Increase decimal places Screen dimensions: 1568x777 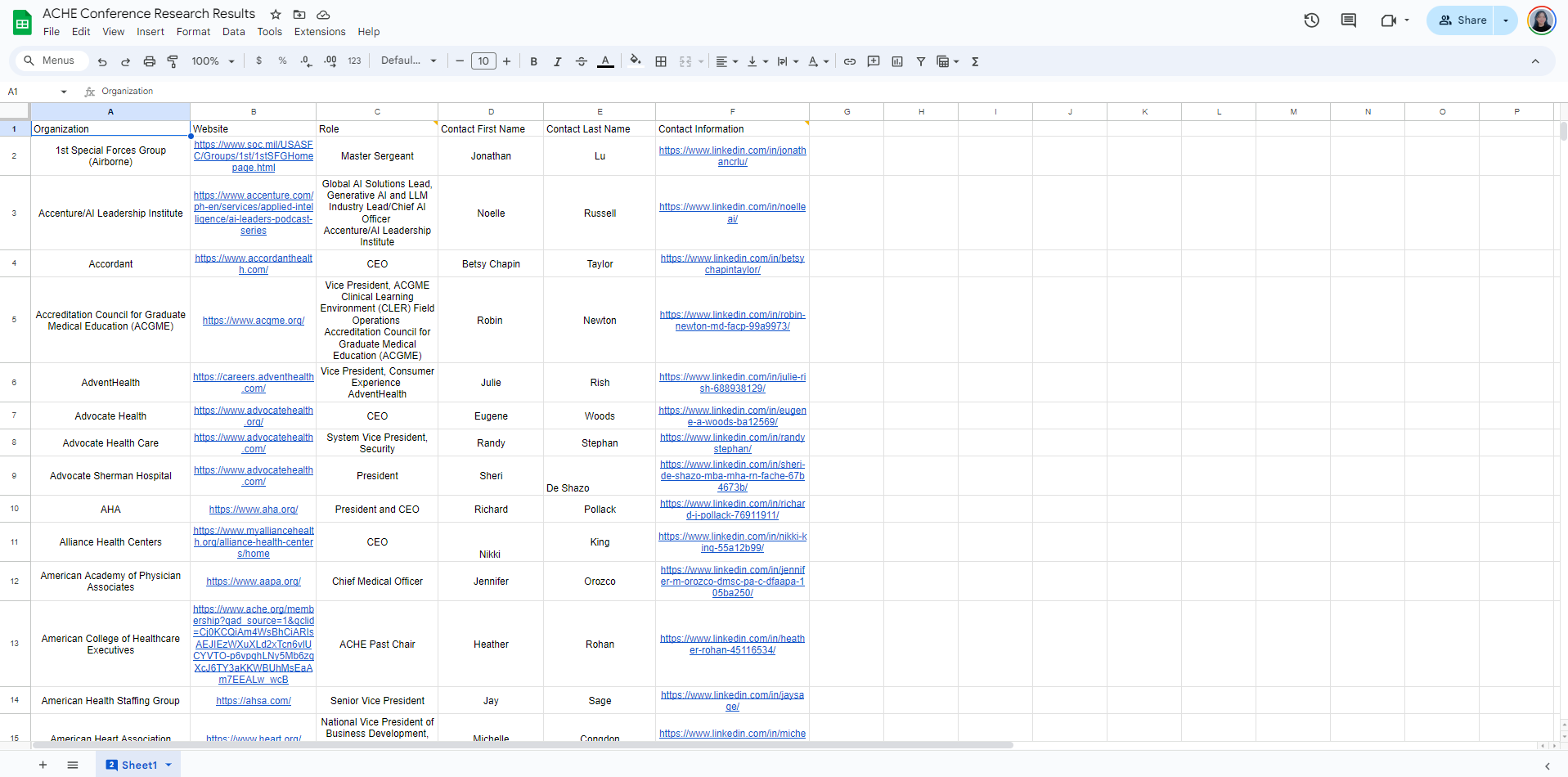(330, 61)
